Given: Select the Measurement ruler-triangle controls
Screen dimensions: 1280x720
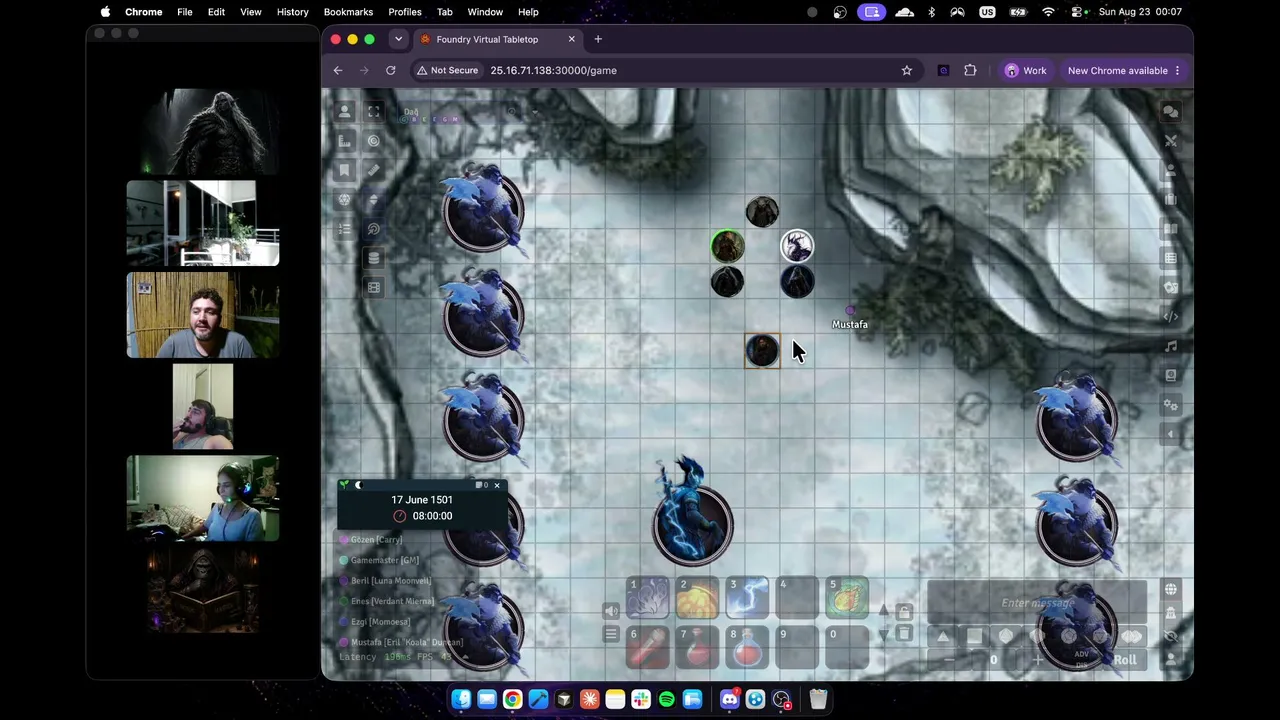Looking at the screenshot, I should click(x=345, y=141).
